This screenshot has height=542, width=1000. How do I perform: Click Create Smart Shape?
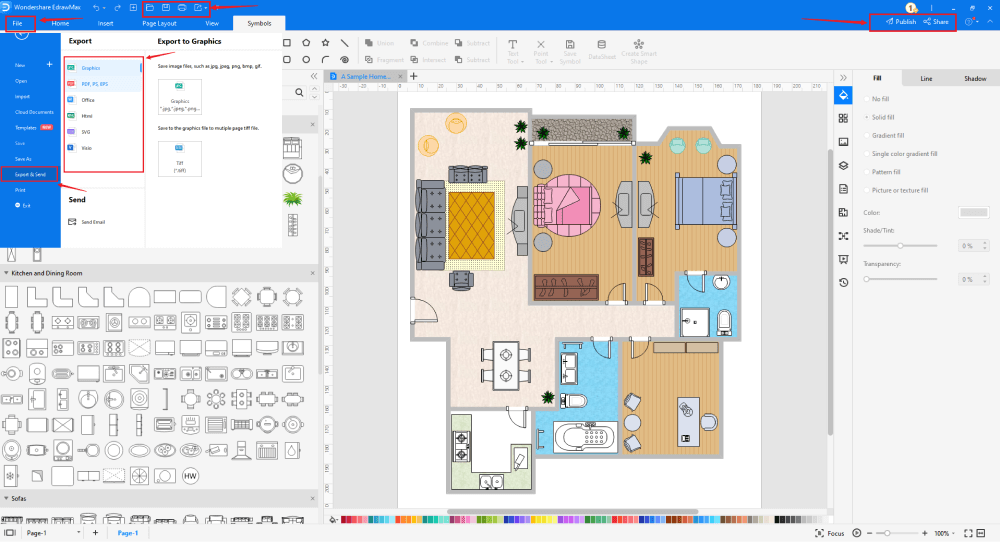coord(638,52)
